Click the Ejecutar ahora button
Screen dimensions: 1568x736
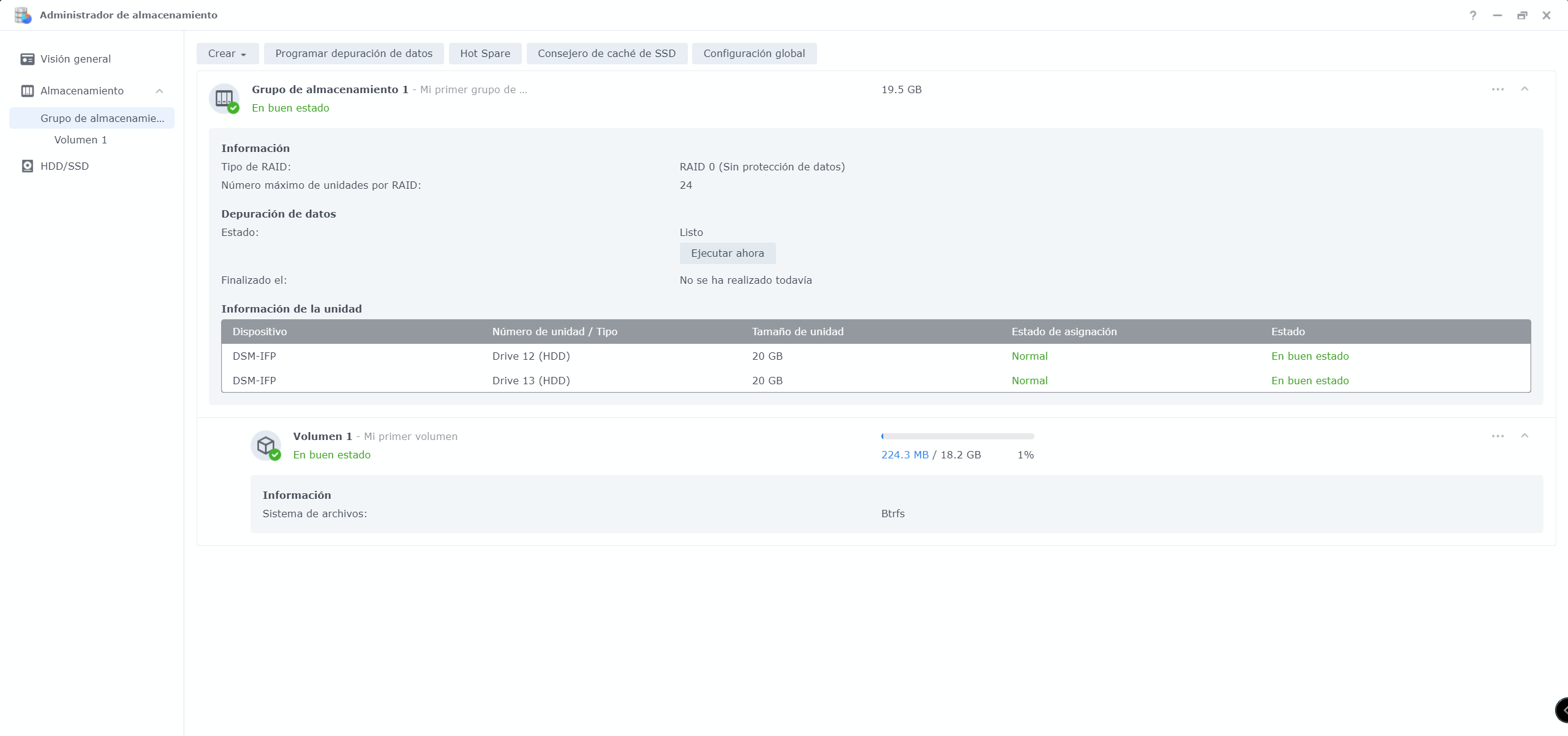click(727, 254)
